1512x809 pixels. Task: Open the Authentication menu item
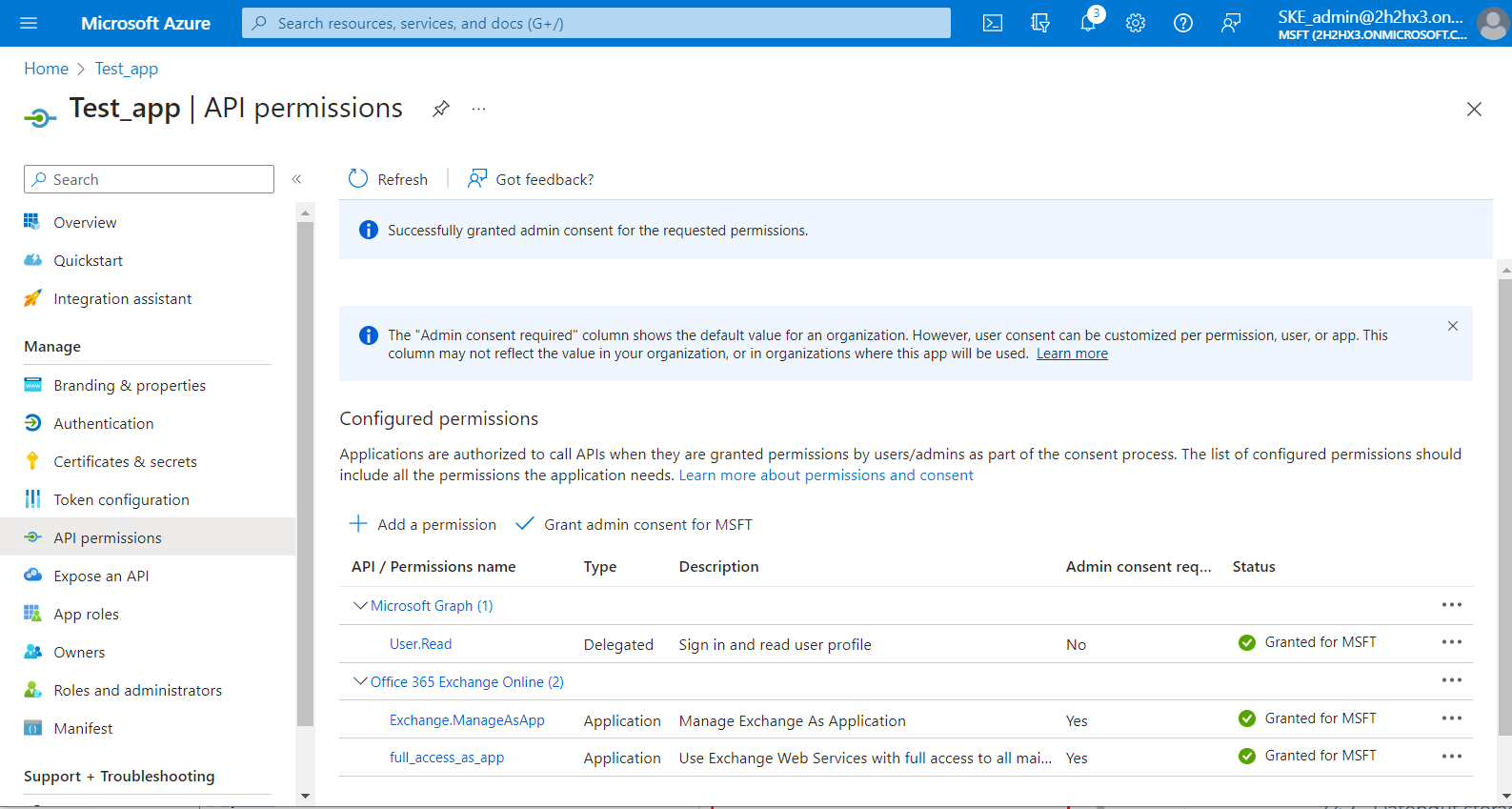pos(103,423)
